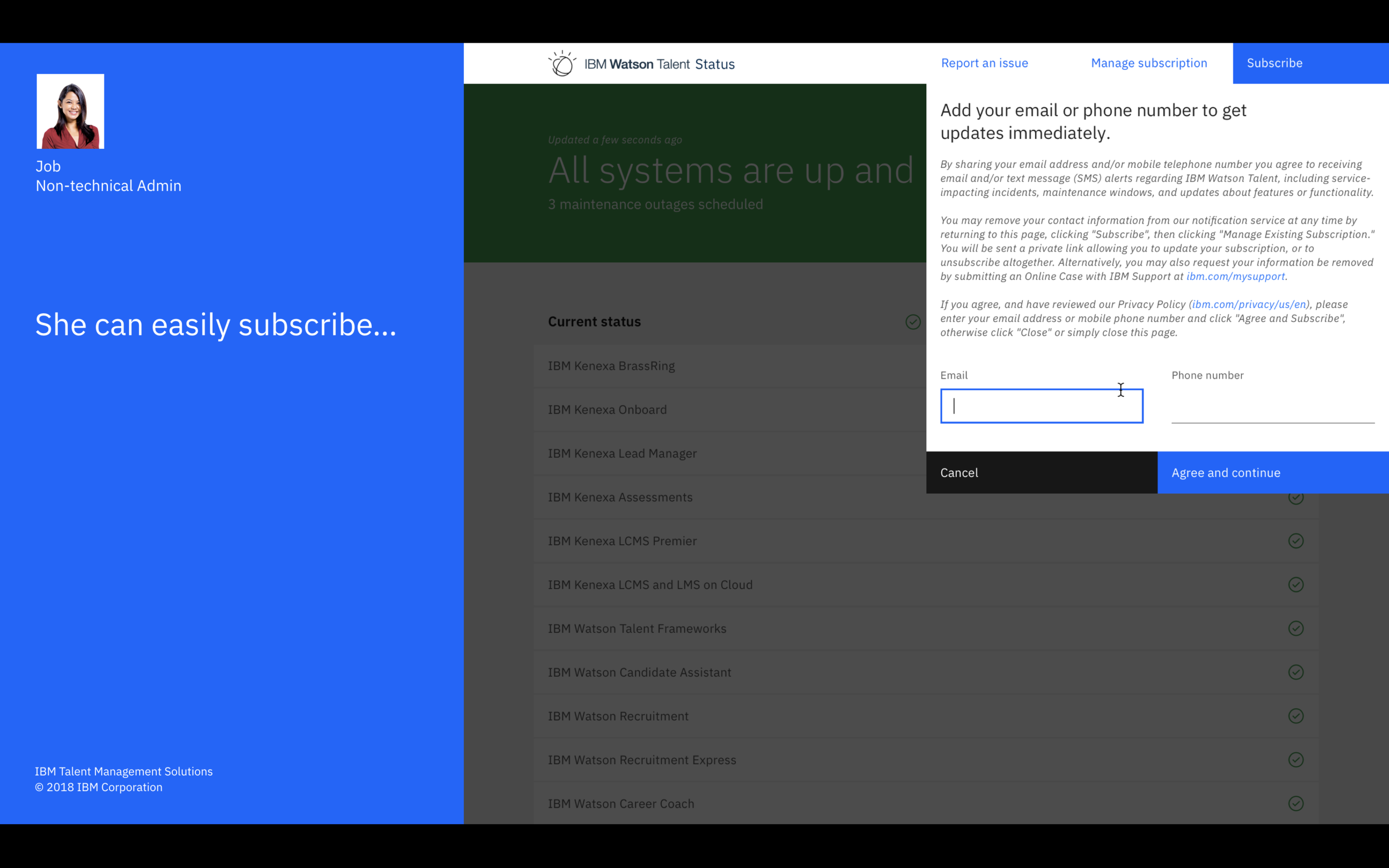Viewport: 1389px width, 868px height.
Task: Open the Report an issue link
Action: 984,63
